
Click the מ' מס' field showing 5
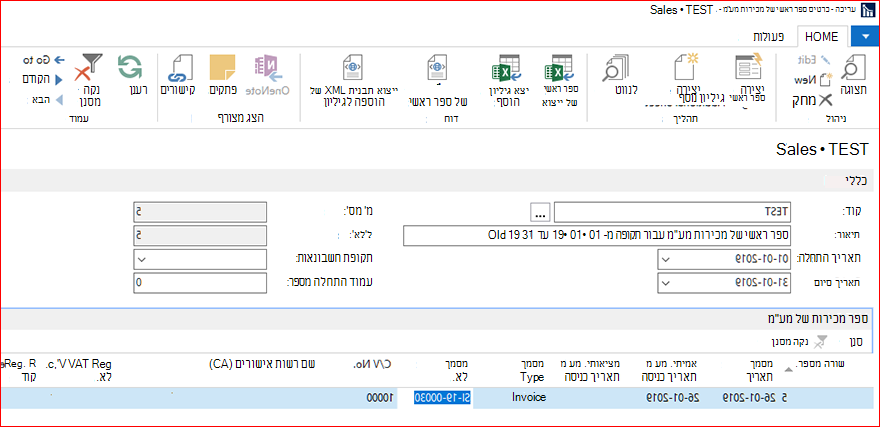pyautogui.click(x=200, y=213)
